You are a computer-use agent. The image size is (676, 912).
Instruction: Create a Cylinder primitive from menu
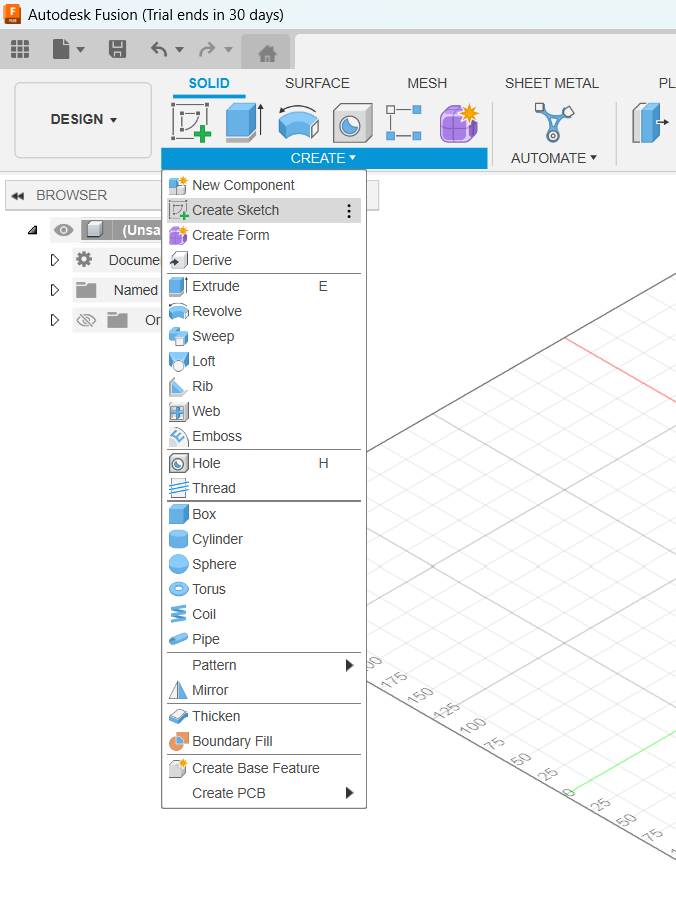[264, 539]
